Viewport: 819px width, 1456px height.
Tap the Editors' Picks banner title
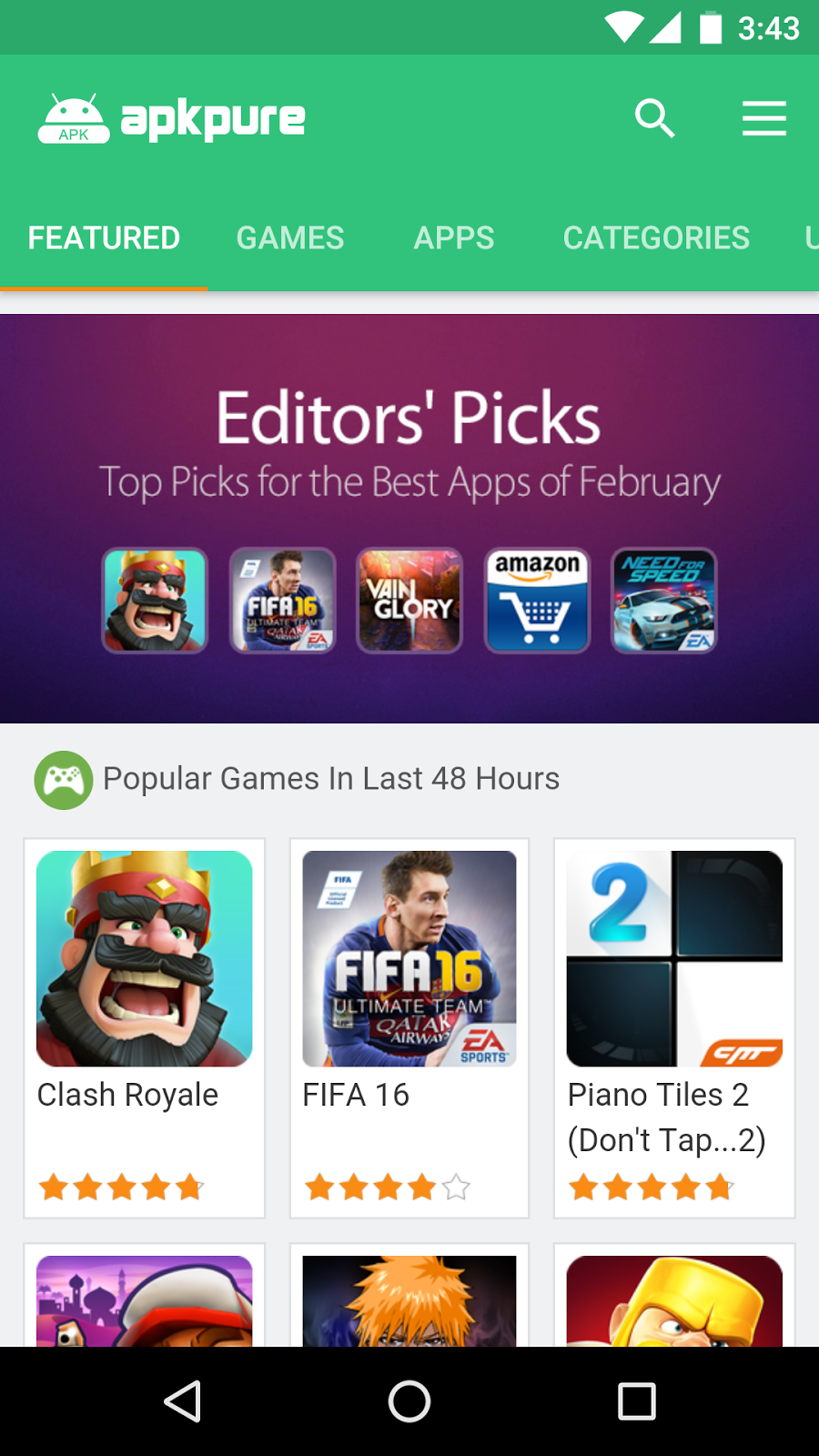pos(409,419)
